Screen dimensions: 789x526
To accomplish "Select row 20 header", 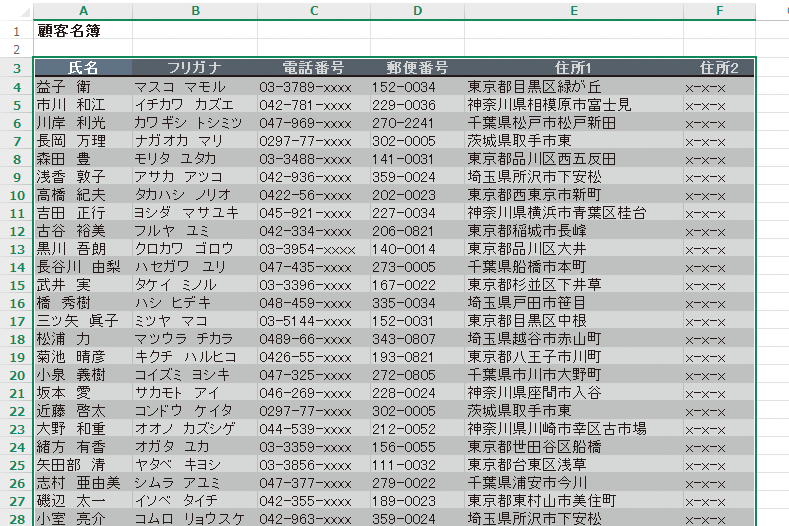I will pos(17,375).
